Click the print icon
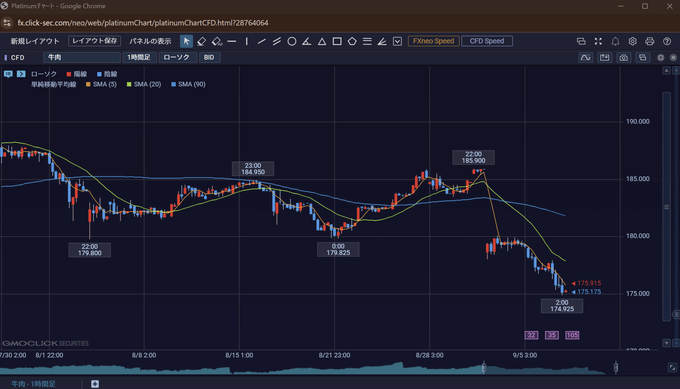The image size is (680, 389). point(650,41)
